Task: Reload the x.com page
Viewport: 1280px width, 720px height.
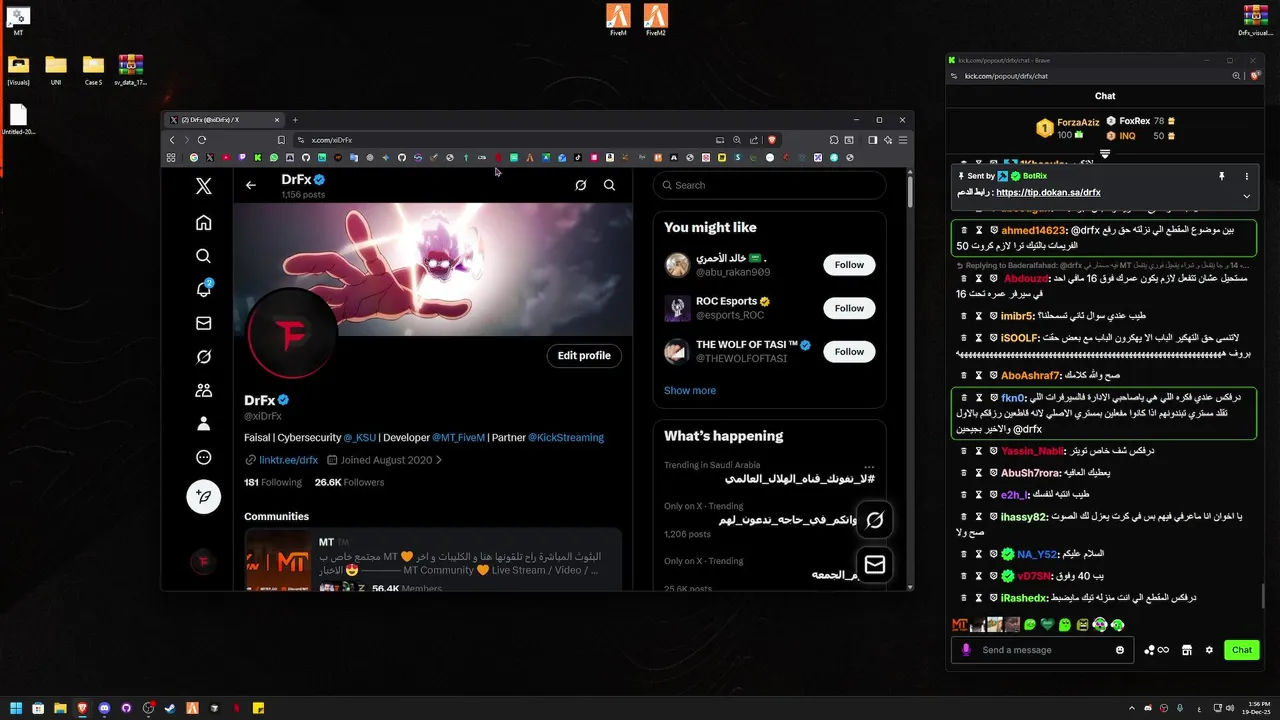Action: [x=202, y=140]
